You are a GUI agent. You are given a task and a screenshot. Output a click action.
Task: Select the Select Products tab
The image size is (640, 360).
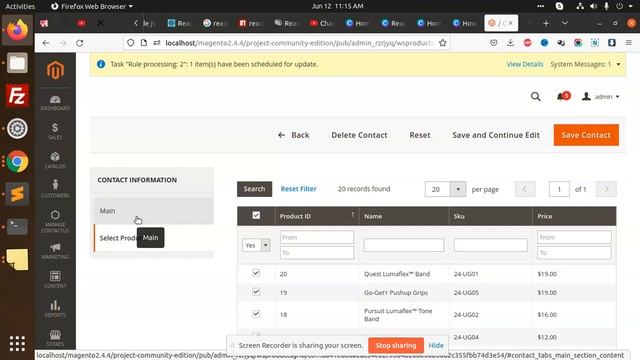pyautogui.click(x=153, y=238)
